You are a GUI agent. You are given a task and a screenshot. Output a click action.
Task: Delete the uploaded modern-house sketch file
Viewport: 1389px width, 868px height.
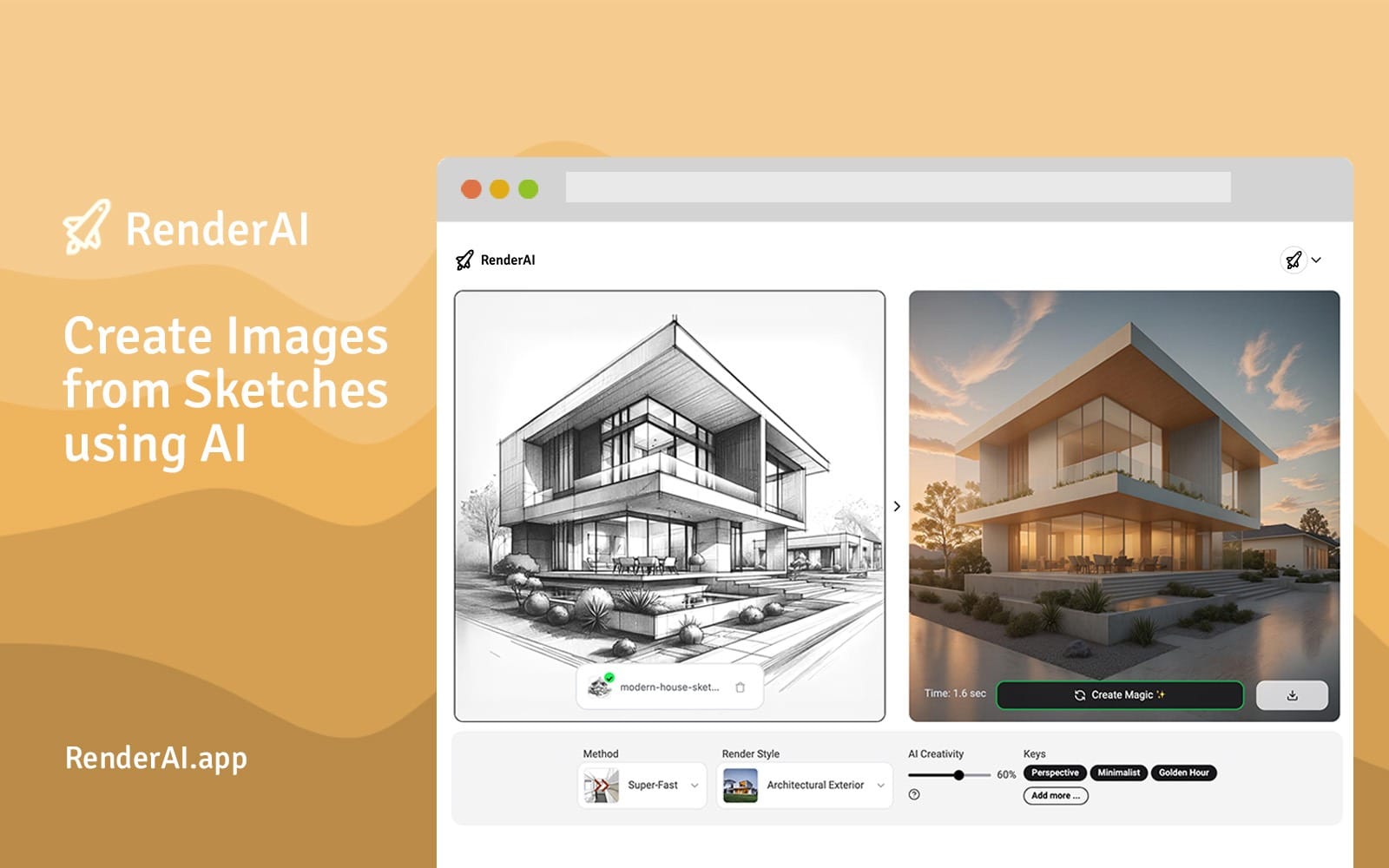[x=740, y=687]
